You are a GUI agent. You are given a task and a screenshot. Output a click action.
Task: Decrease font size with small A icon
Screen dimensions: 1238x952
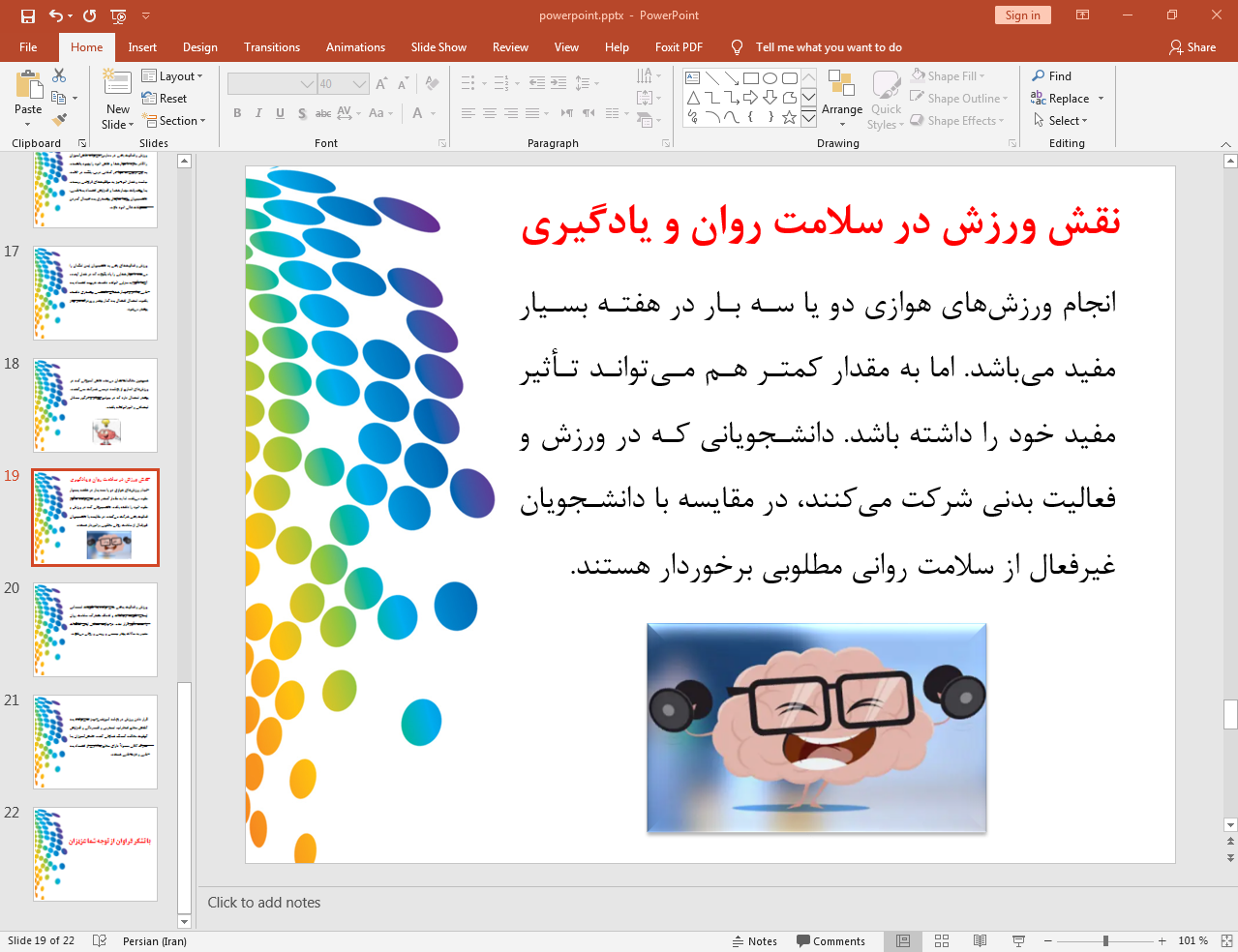point(403,84)
